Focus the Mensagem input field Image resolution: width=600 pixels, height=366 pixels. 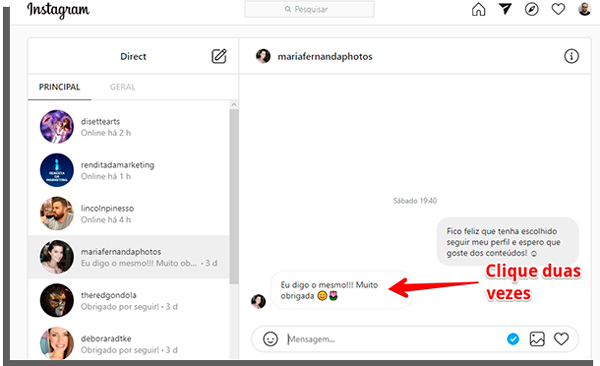point(394,339)
